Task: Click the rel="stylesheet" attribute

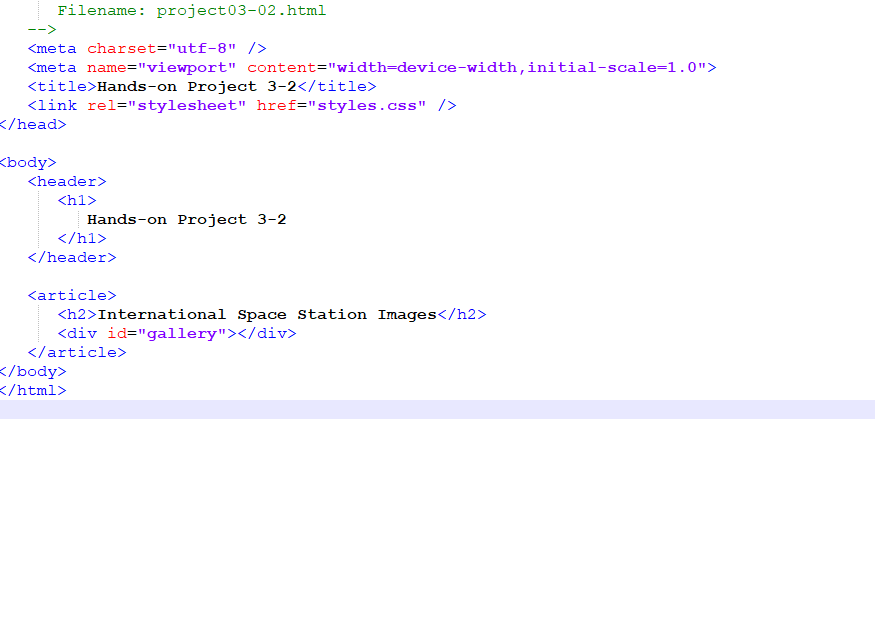Action: tap(166, 105)
